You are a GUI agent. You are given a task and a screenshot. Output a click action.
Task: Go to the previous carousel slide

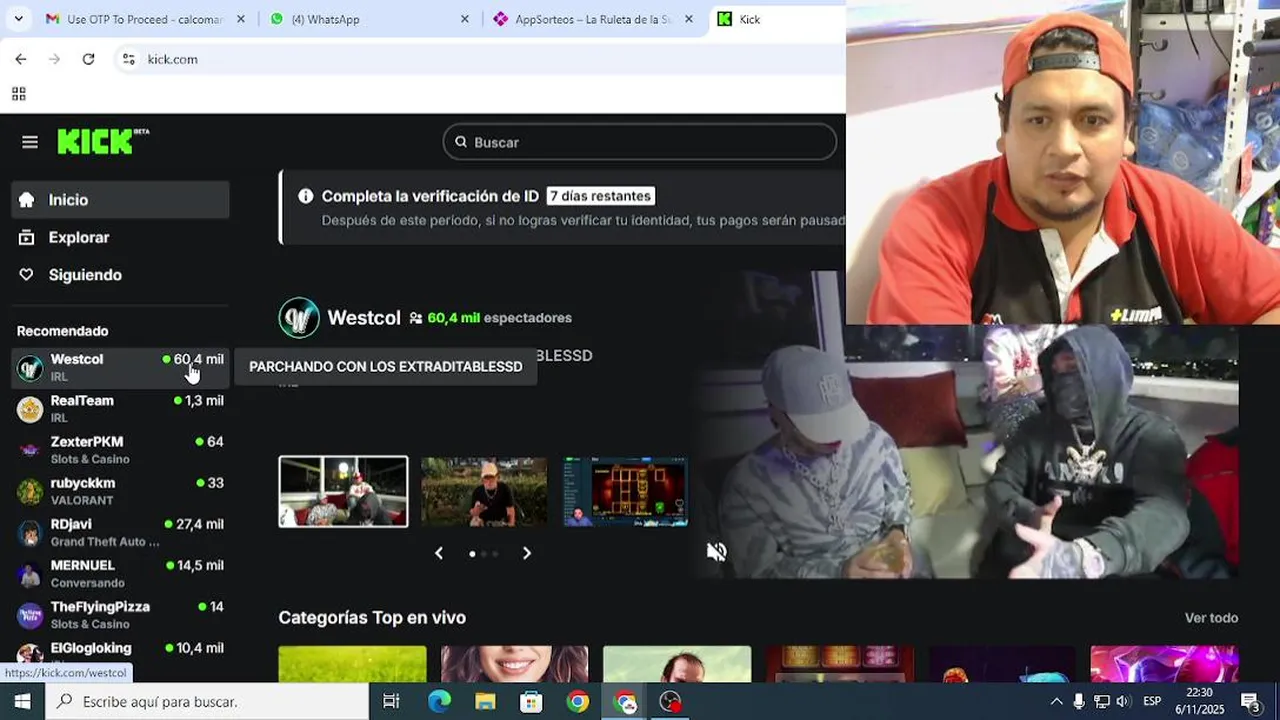tap(438, 553)
